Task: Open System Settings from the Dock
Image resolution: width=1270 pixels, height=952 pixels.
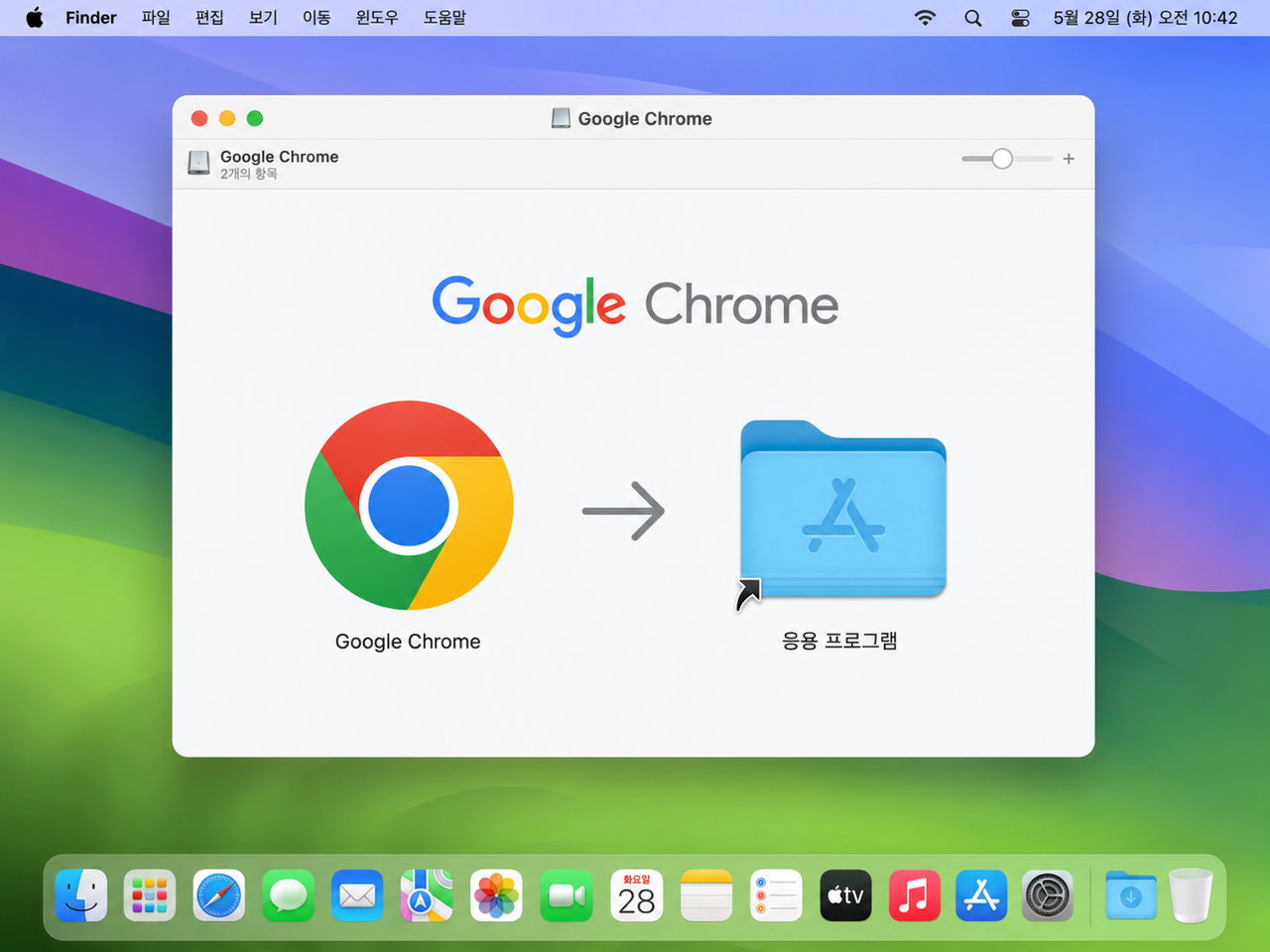Action: (x=1048, y=896)
